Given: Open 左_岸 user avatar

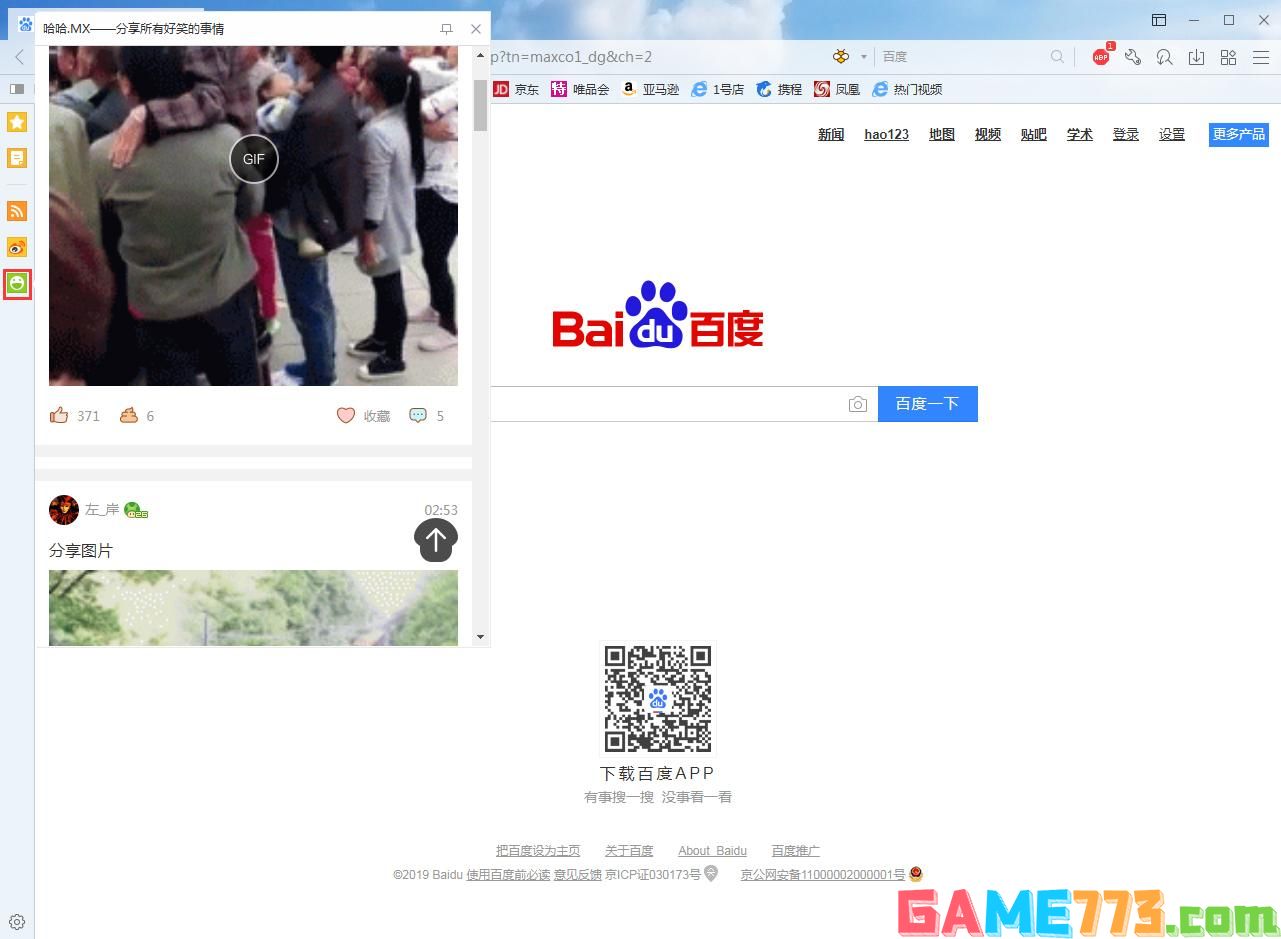Looking at the screenshot, I should 64,510.
